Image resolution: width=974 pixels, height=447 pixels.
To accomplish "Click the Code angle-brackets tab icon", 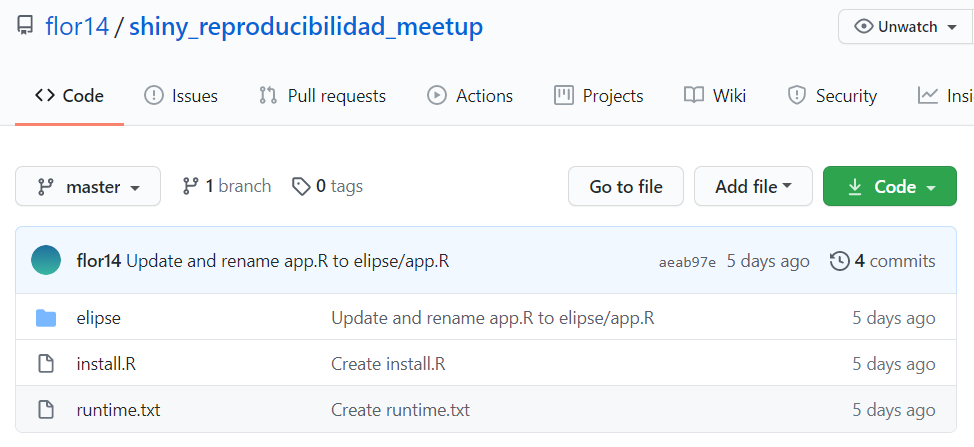I will click(45, 96).
